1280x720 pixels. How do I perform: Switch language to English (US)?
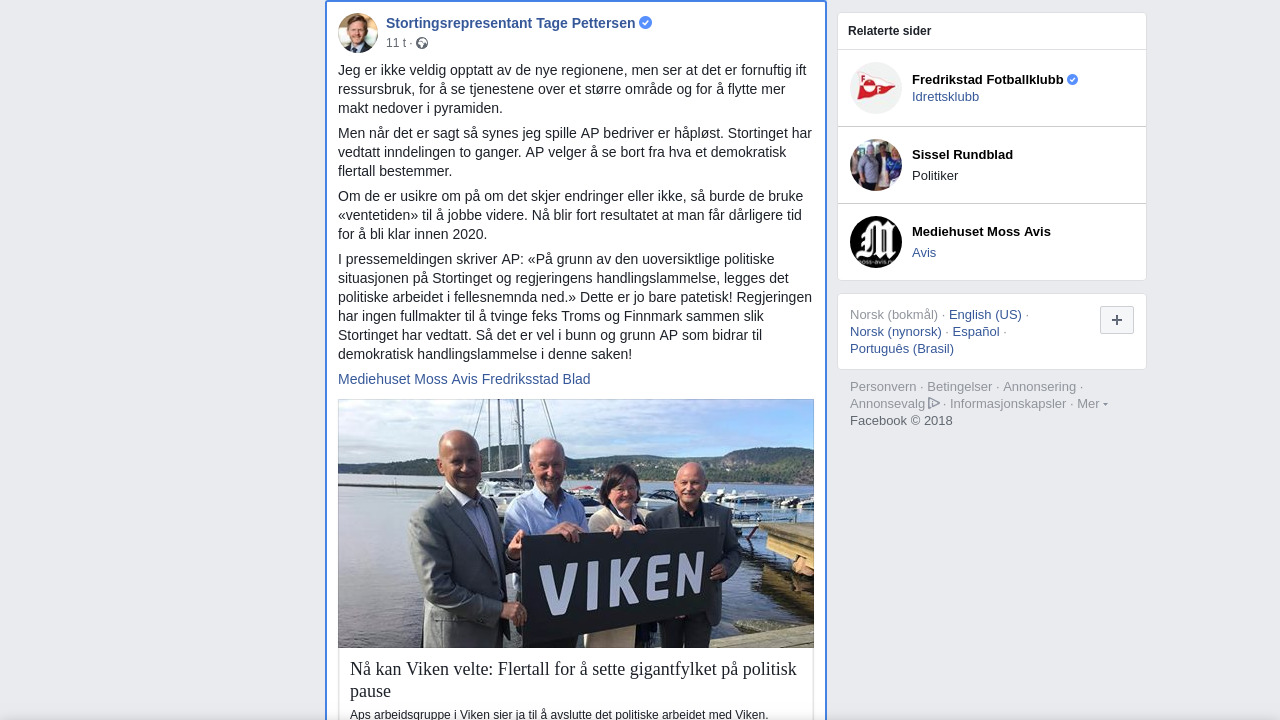point(985,314)
